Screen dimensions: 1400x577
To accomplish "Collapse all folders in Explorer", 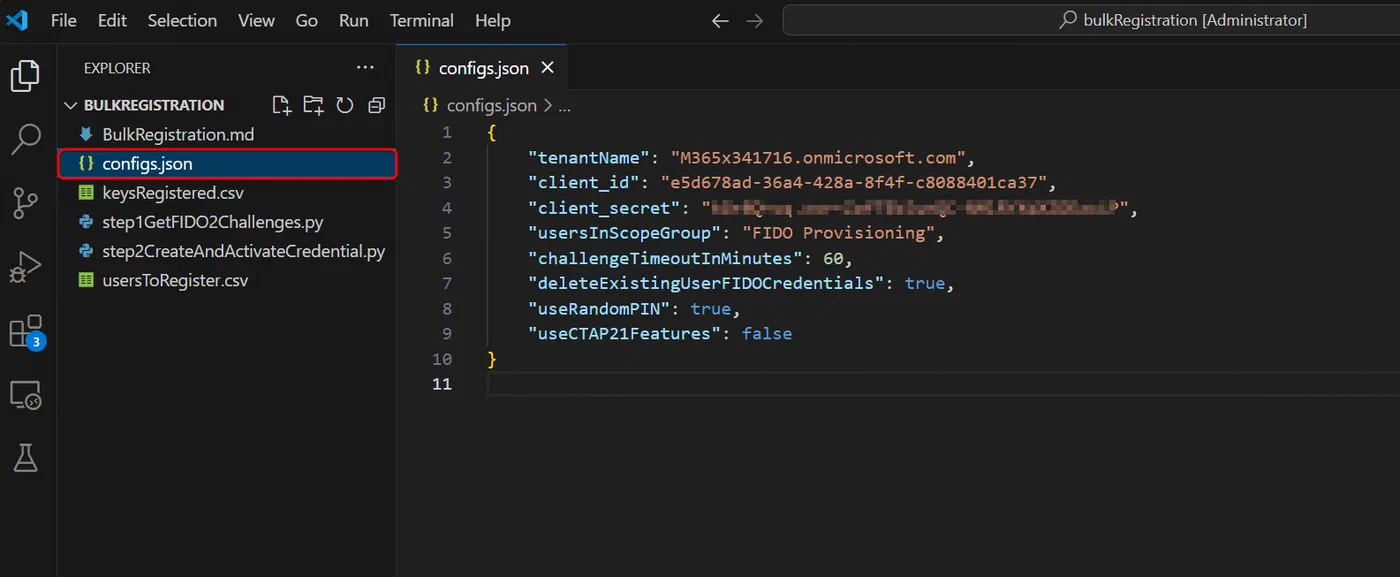I will 376,105.
